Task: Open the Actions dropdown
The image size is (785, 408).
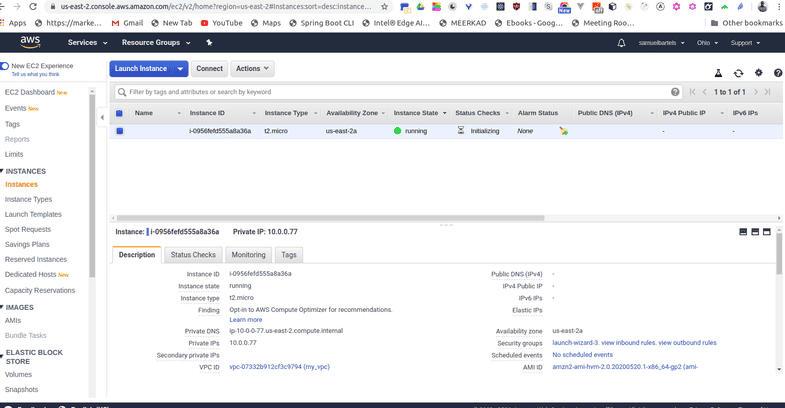Action: coord(252,69)
